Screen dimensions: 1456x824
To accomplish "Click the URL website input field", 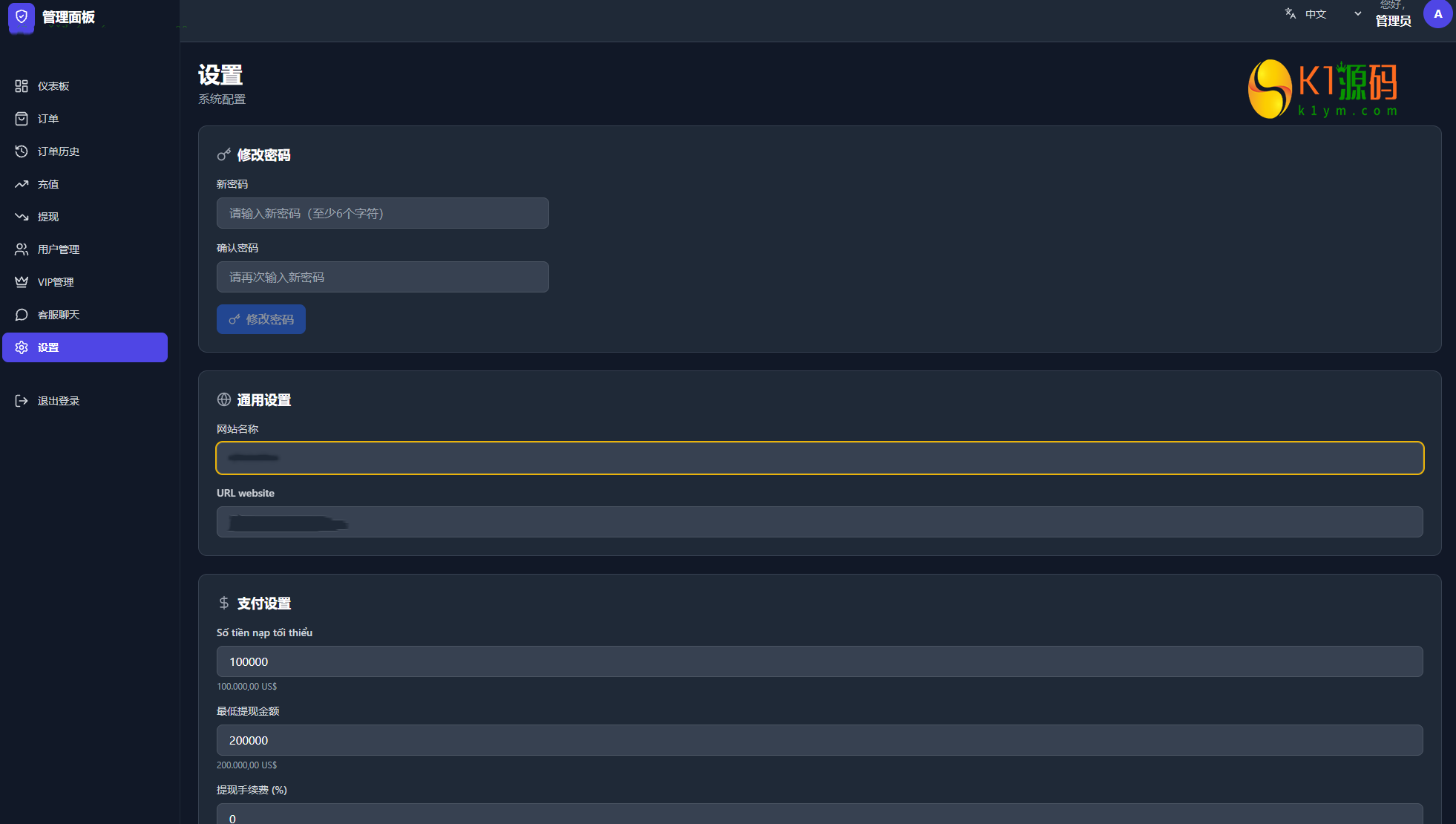I will [820, 522].
